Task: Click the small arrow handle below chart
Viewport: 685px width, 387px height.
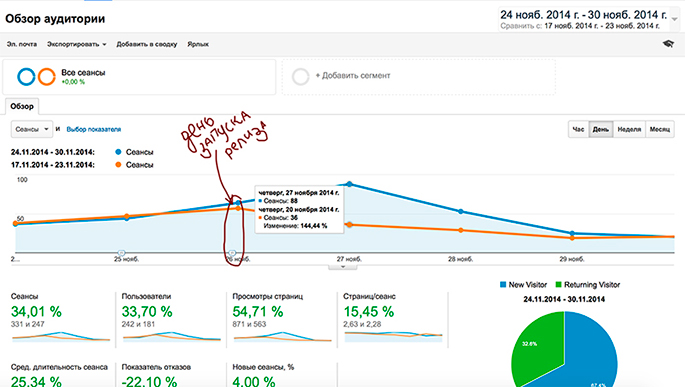Action: (x=342, y=266)
